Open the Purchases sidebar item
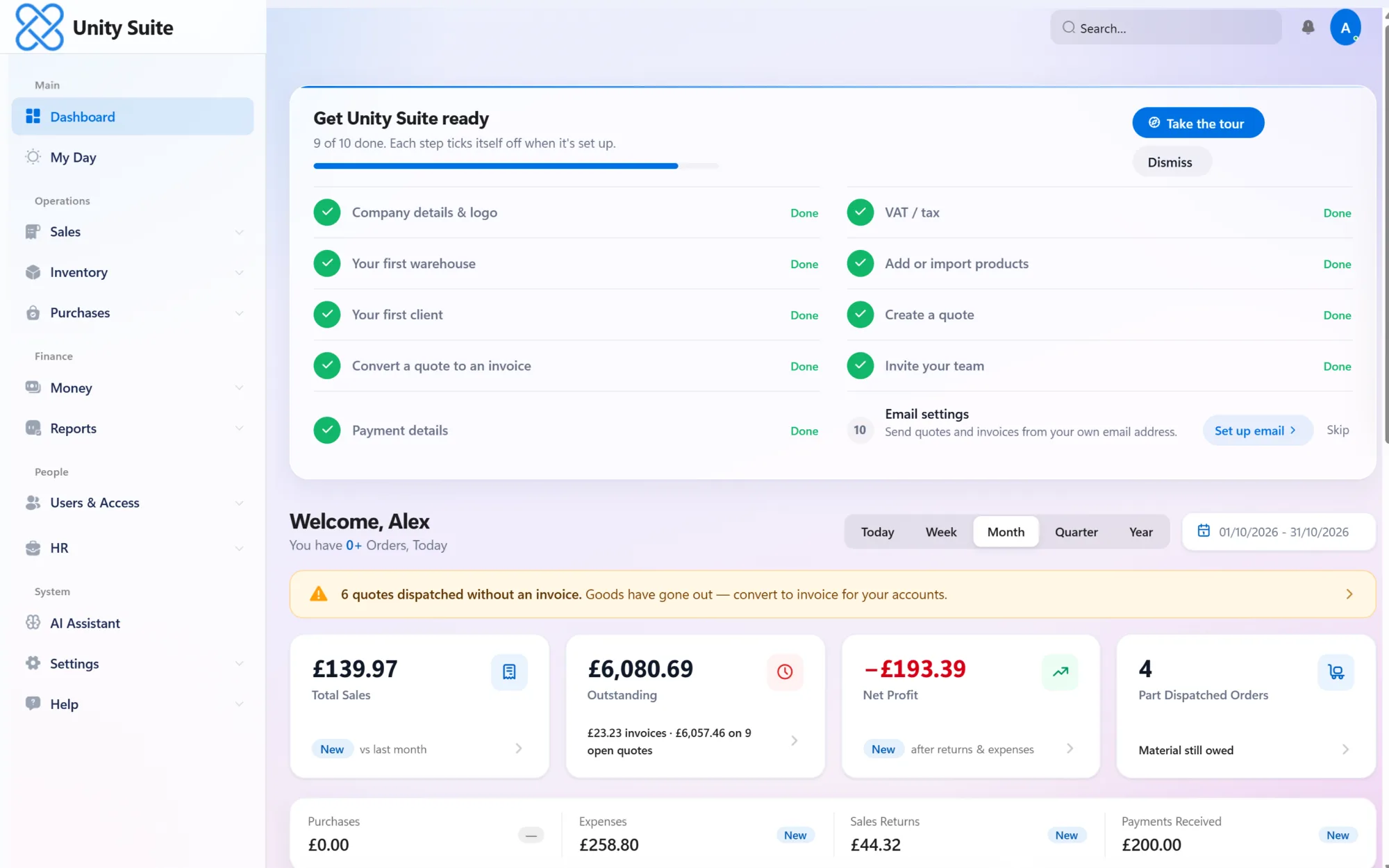The image size is (1389, 868). point(133,312)
